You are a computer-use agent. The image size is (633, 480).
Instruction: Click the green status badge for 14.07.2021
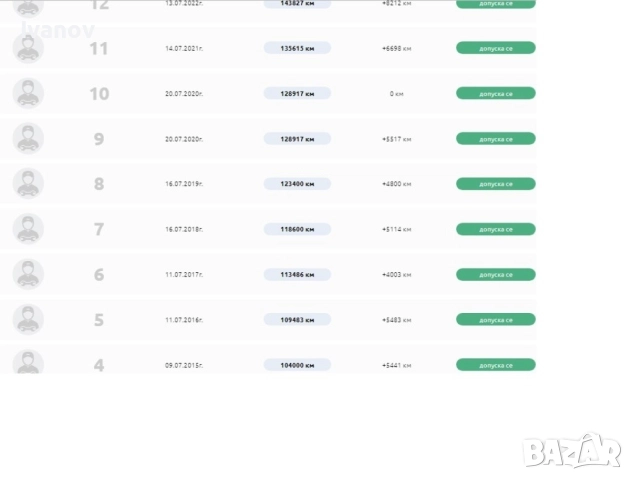pos(495,48)
